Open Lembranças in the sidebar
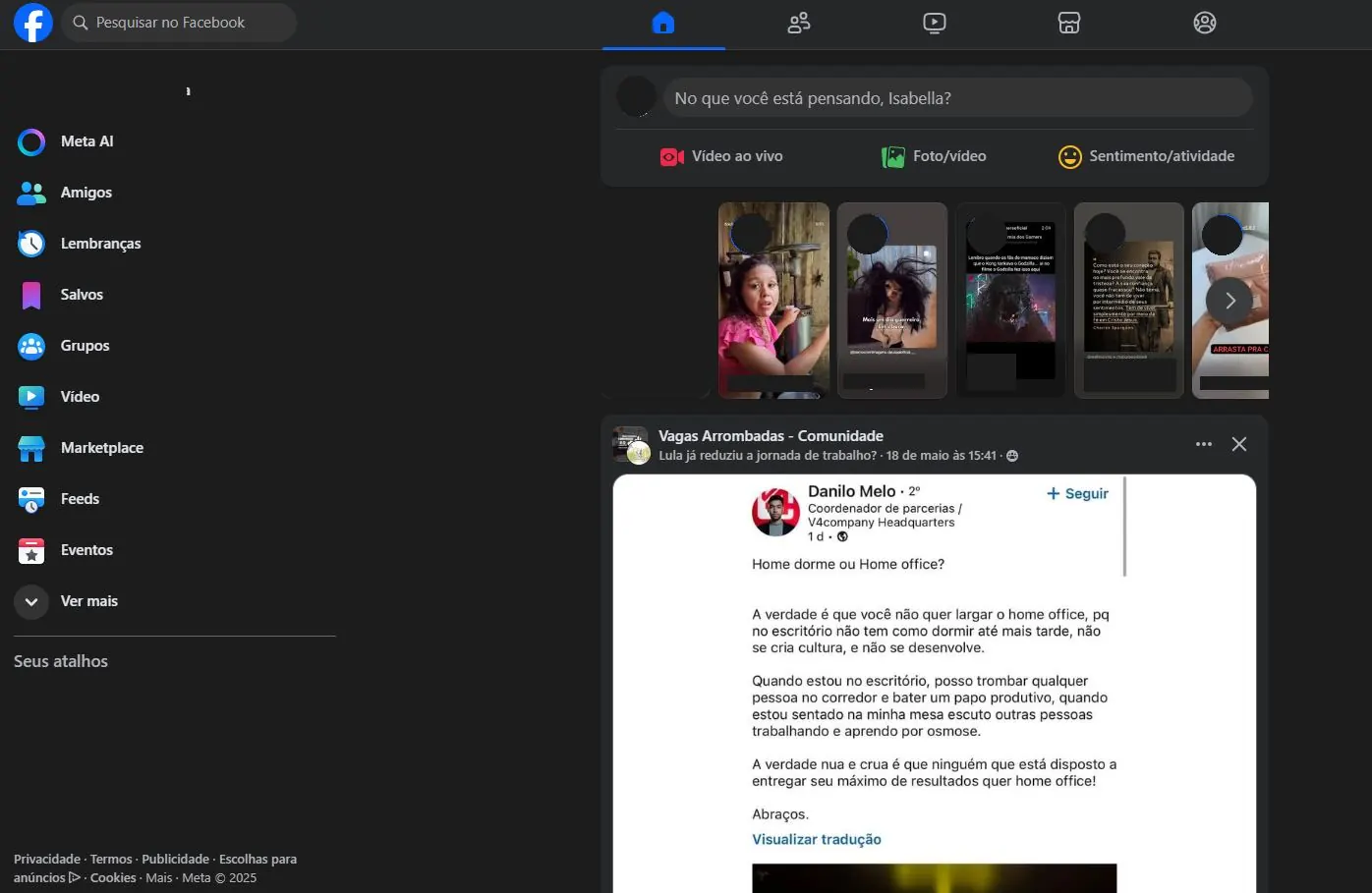The width and height of the screenshot is (1372, 893). 101,243
